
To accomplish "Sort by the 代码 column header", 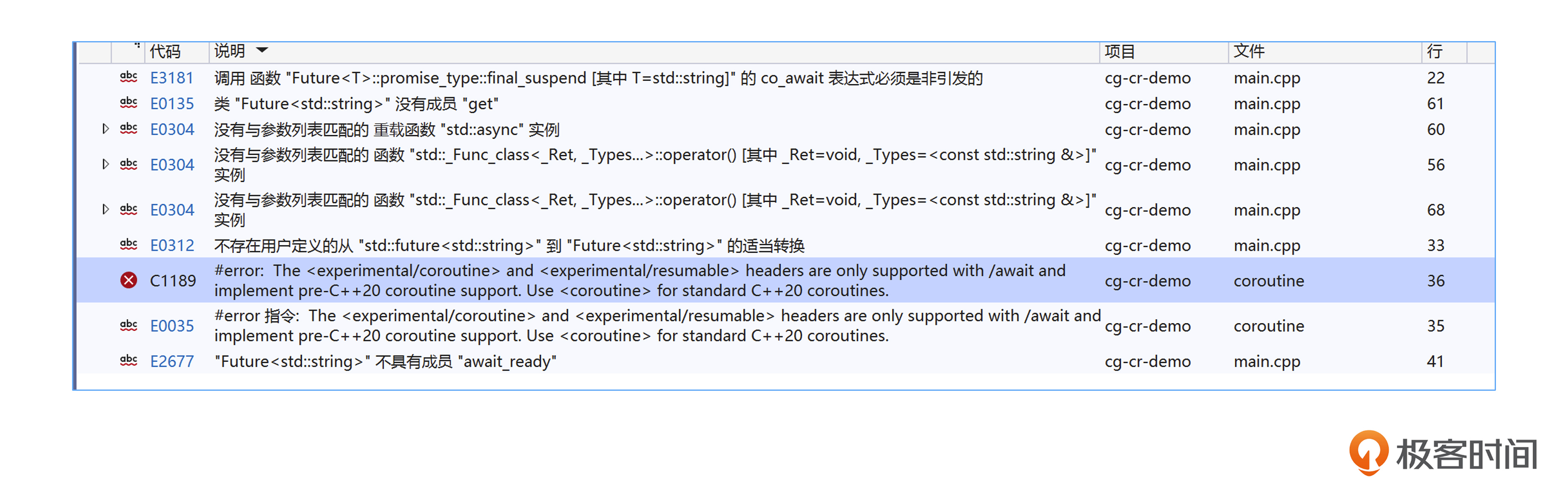I will (165, 51).
